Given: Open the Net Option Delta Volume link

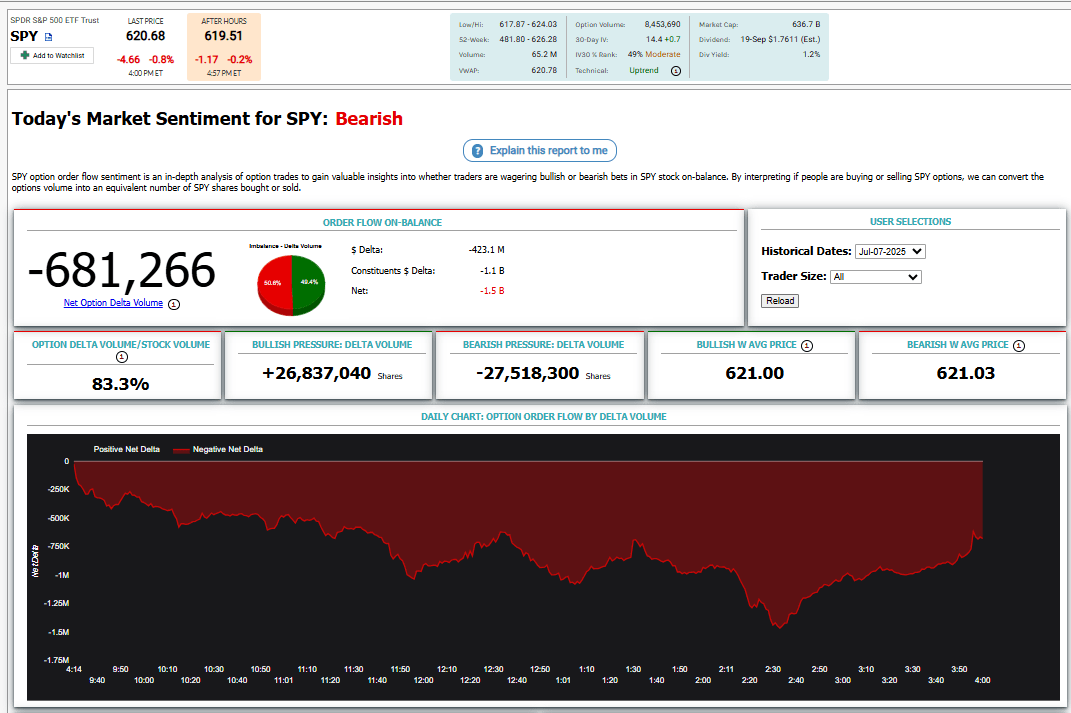Looking at the screenshot, I should (113, 303).
